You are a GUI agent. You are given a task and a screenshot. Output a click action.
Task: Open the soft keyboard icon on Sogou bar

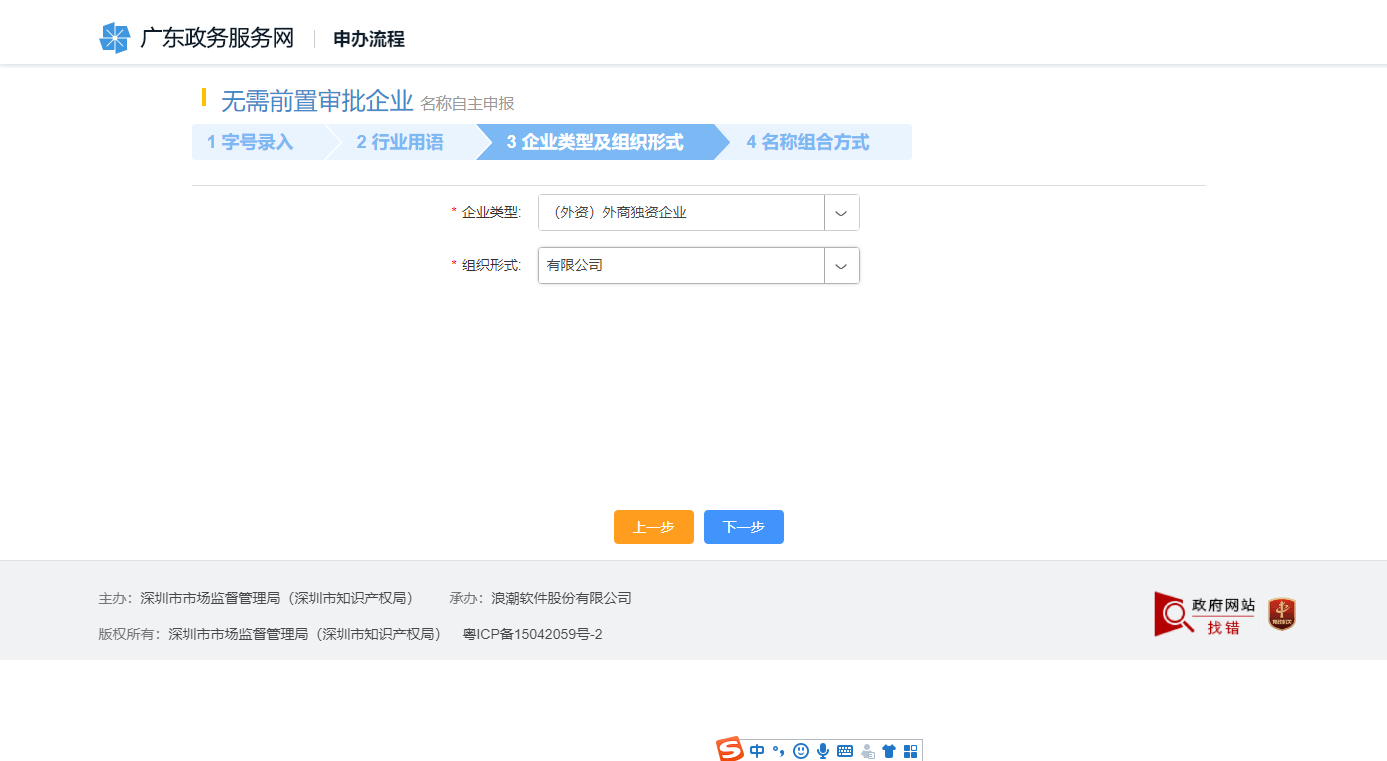click(845, 749)
